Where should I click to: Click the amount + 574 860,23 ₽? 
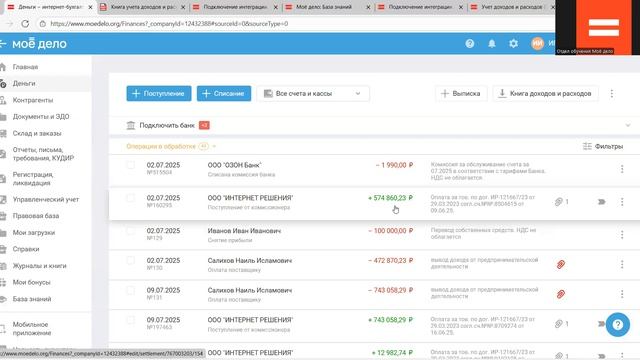click(390, 198)
